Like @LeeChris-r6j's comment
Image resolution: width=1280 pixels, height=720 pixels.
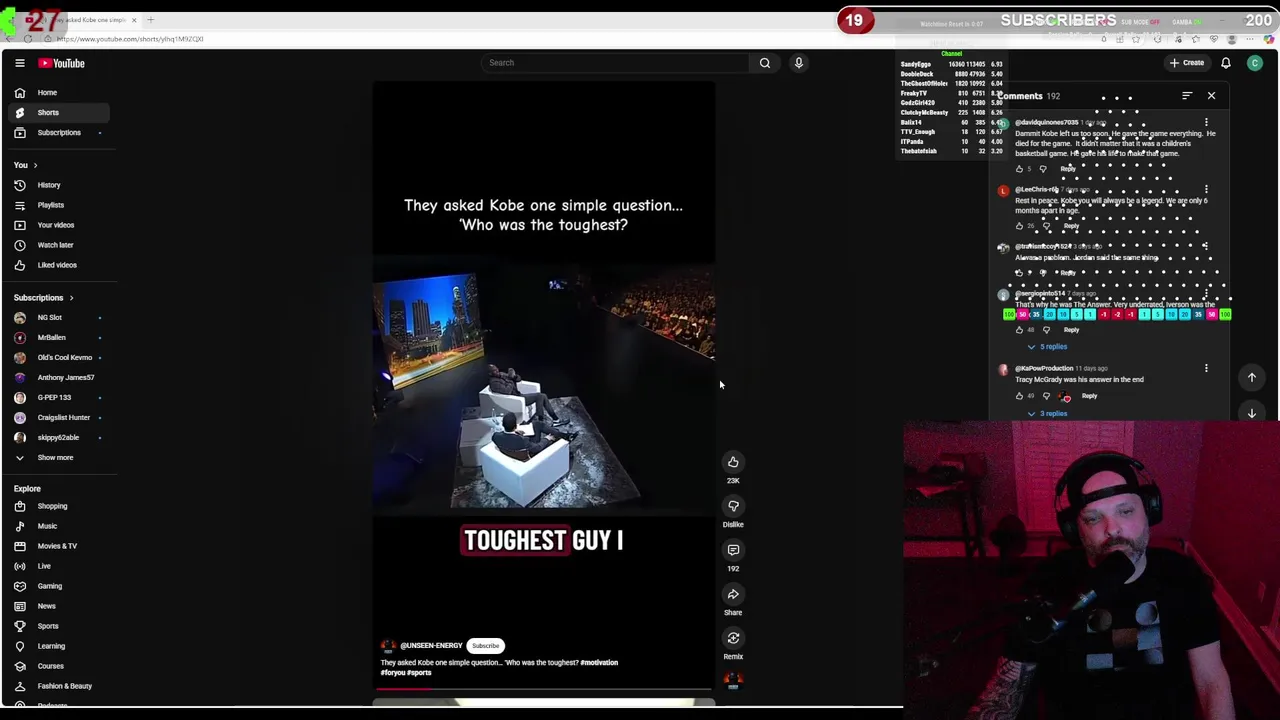[x=1019, y=226]
